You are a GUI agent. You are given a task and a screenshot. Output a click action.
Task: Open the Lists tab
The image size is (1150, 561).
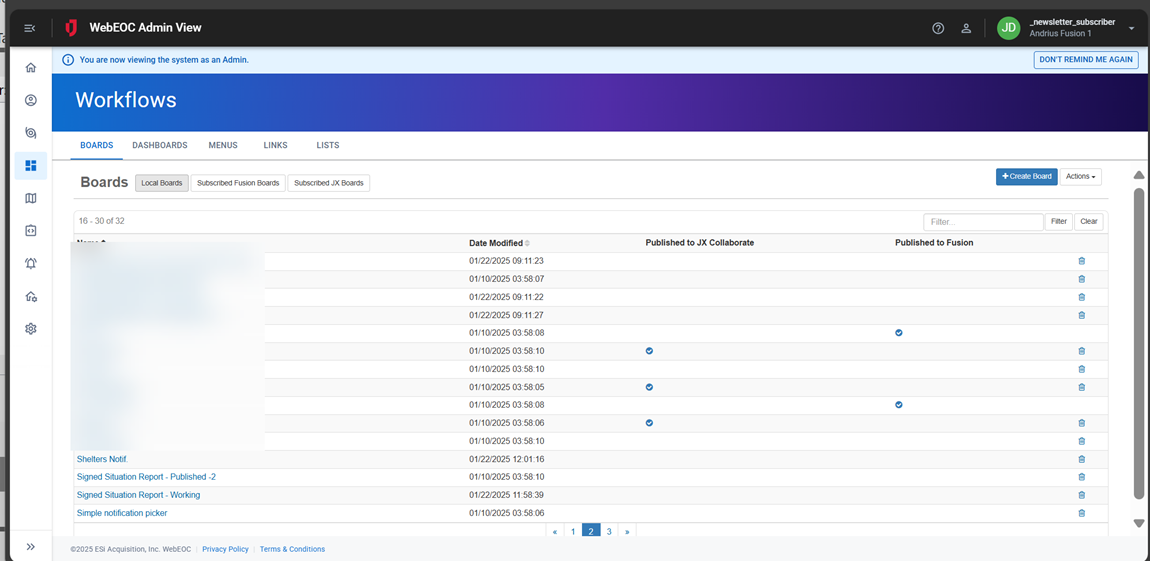point(328,146)
